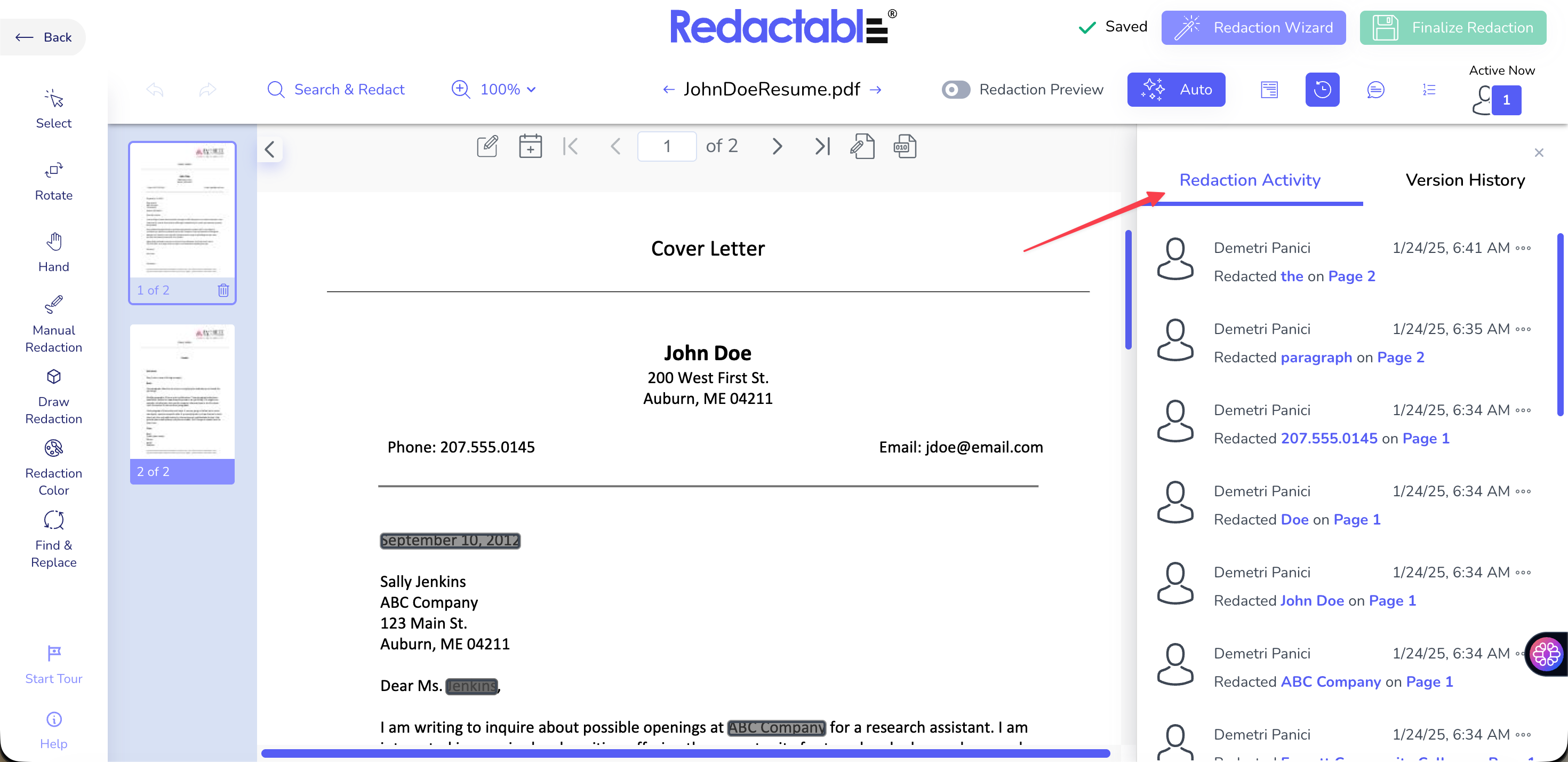This screenshot has width=1568, height=762.
Task: Open Search & Redact
Action: pos(336,90)
